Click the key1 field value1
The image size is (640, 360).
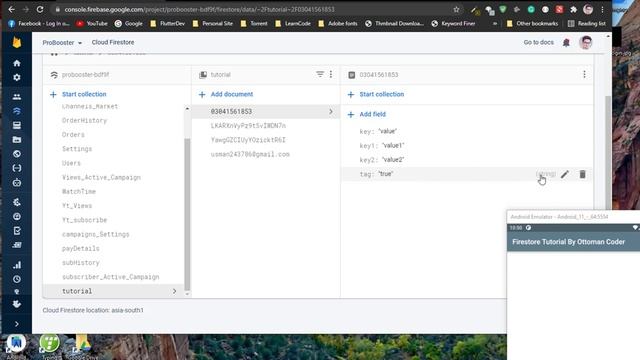(x=393, y=145)
